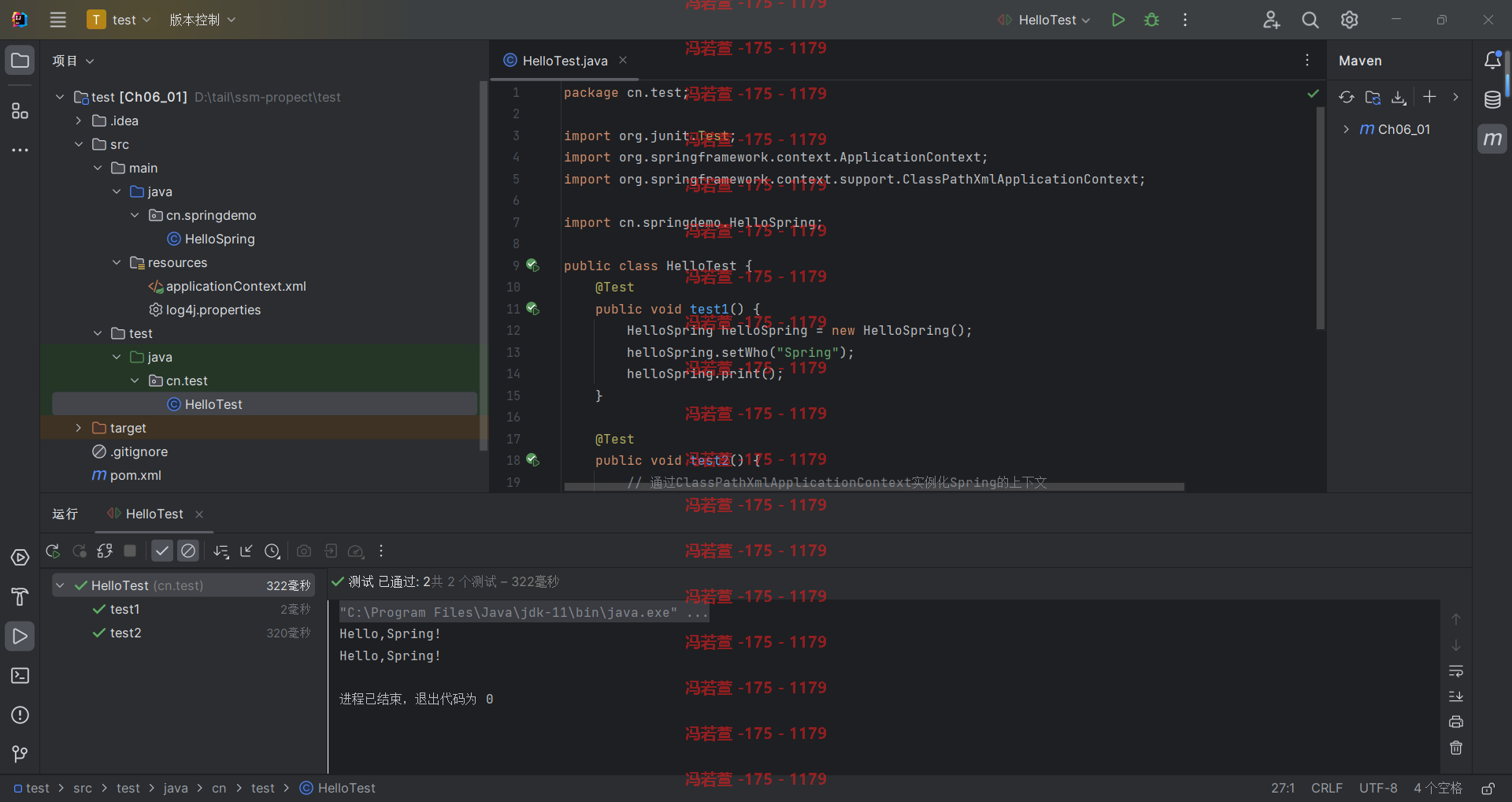This screenshot has width=1512, height=802.
Task: Toggle the Maven tool window button
Action: pyautogui.click(x=1492, y=139)
